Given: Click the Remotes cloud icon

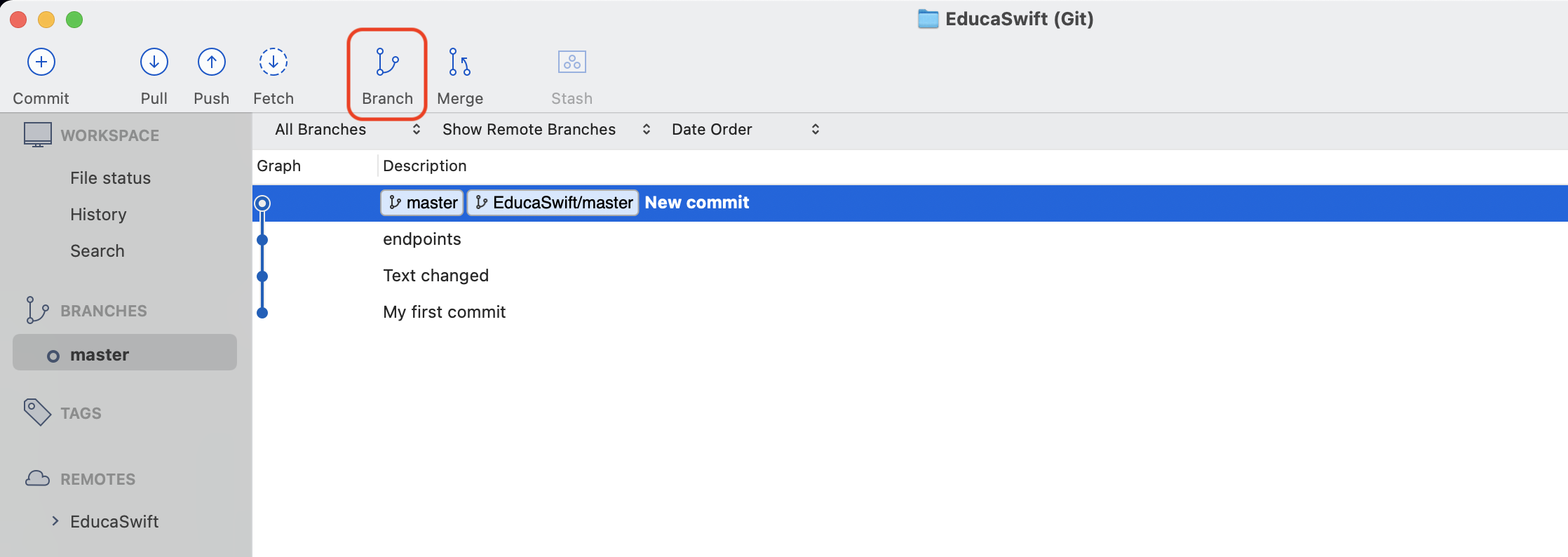Looking at the screenshot, I should (x=37, y=478).
